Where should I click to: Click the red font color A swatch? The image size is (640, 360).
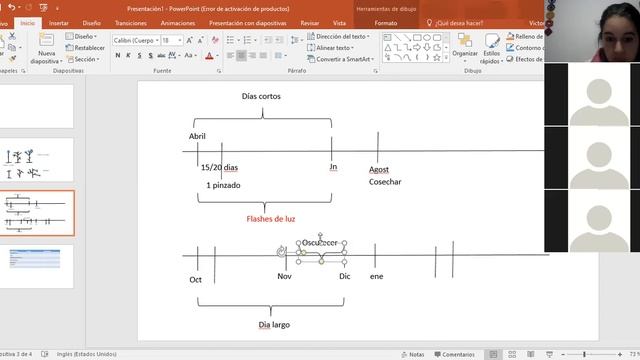pyautogui.click(x=209, y=56)
